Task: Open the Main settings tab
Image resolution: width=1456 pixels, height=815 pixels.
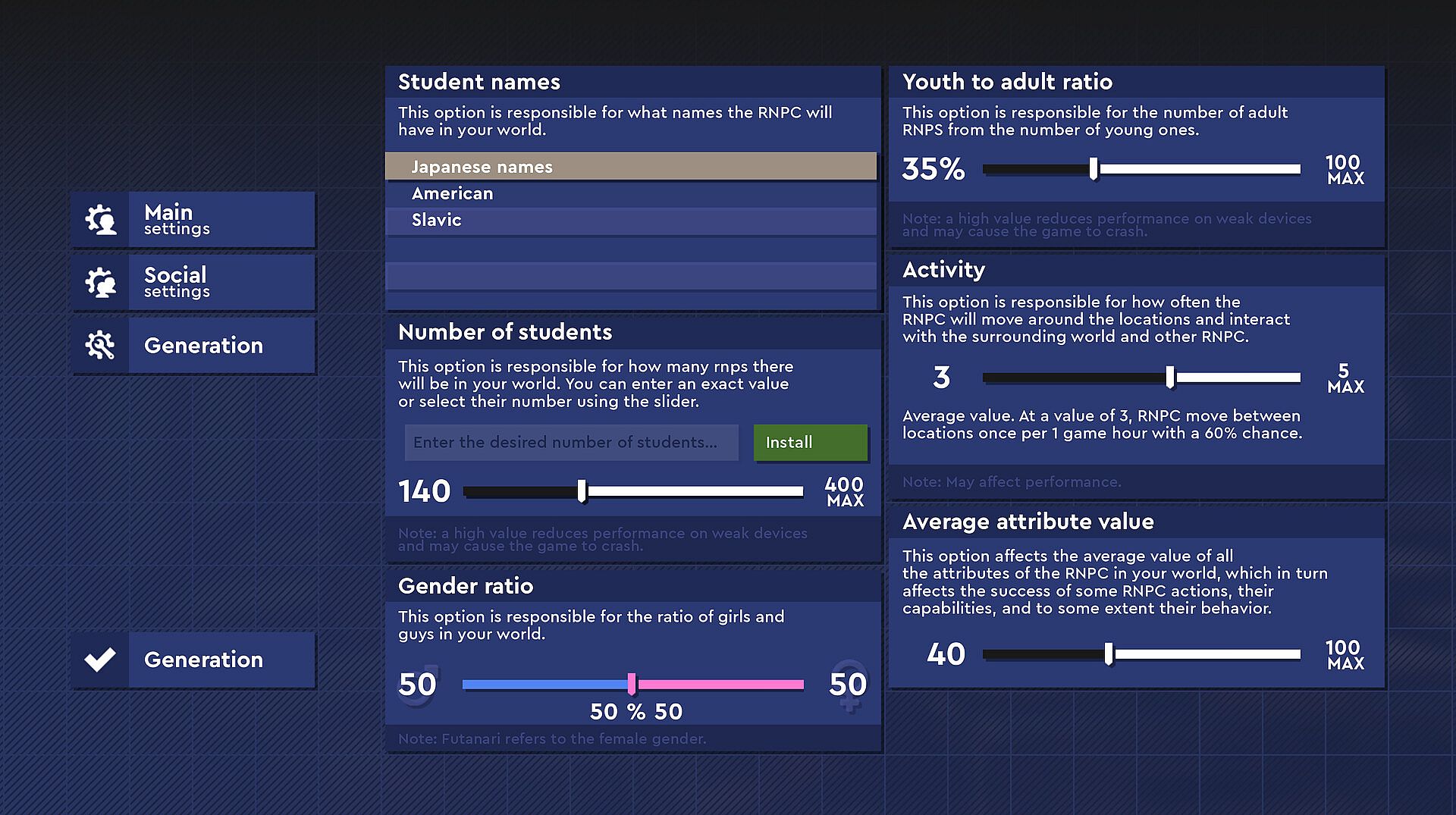Action: [221, 220]
